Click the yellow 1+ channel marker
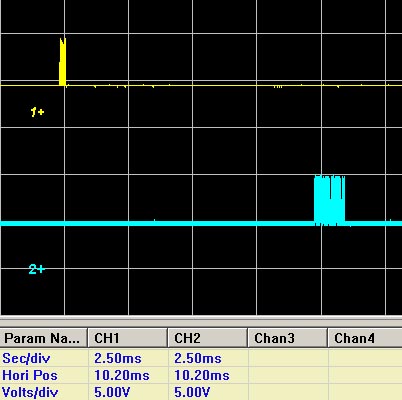This screenshot has width=402, height=400. (37, 112)
